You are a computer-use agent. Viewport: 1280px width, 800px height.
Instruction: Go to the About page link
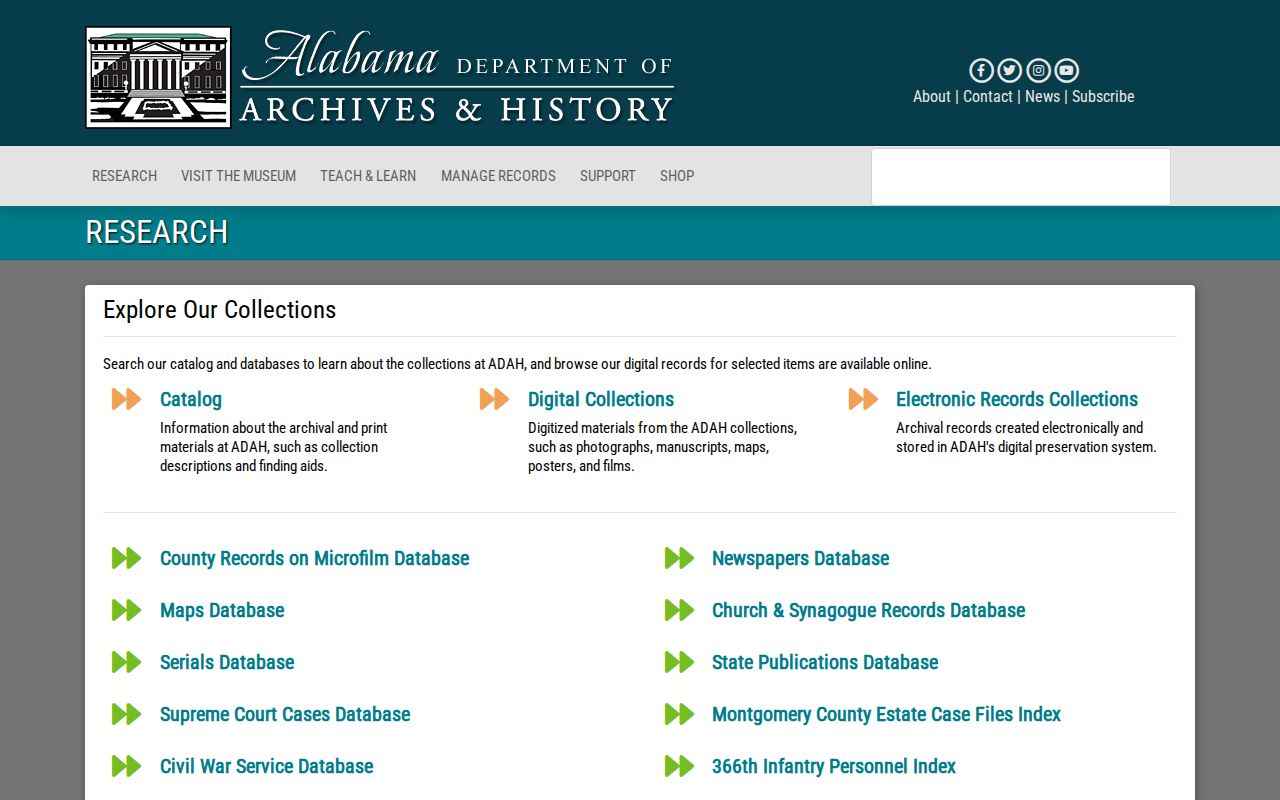coord(932,97)
